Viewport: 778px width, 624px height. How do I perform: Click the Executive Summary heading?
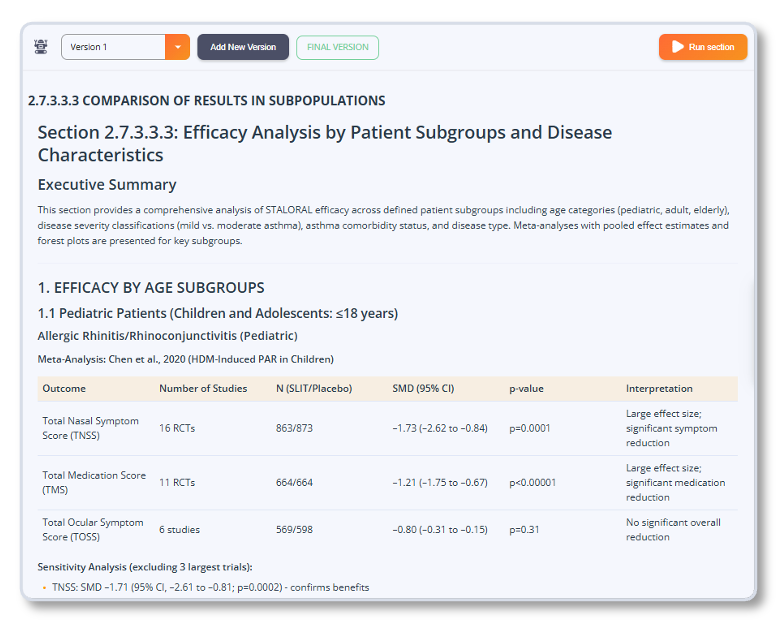point(107,185)
